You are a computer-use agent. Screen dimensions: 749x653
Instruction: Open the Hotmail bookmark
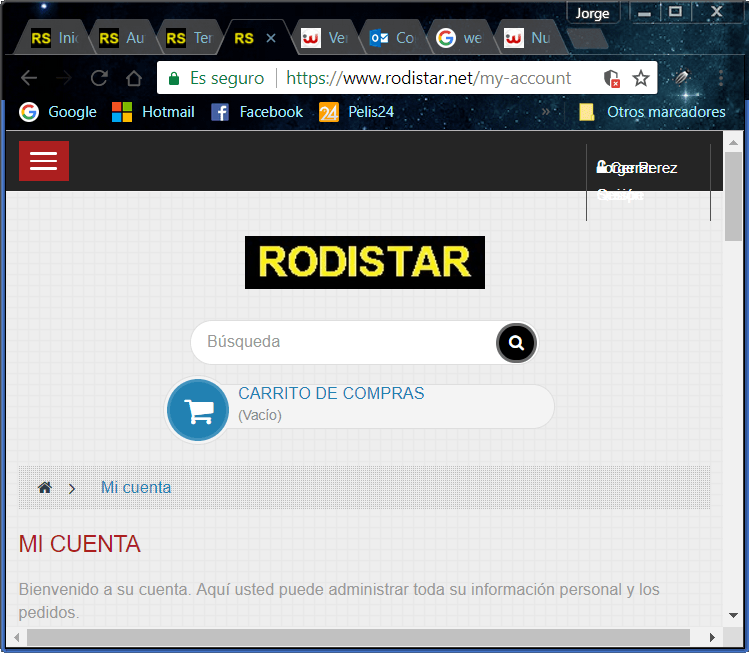[x=153, y=112]
